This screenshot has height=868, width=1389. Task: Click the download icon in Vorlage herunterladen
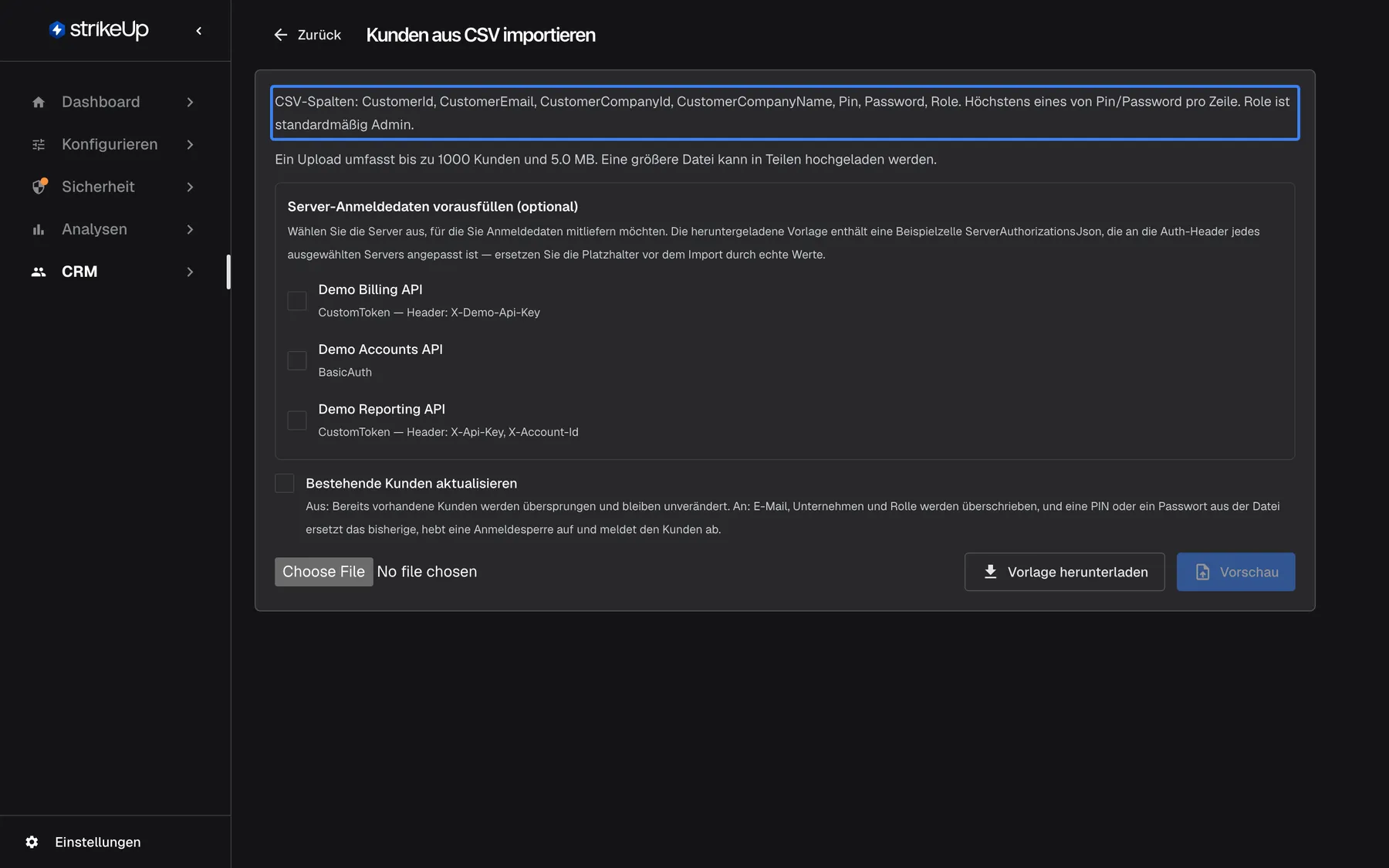991,572
